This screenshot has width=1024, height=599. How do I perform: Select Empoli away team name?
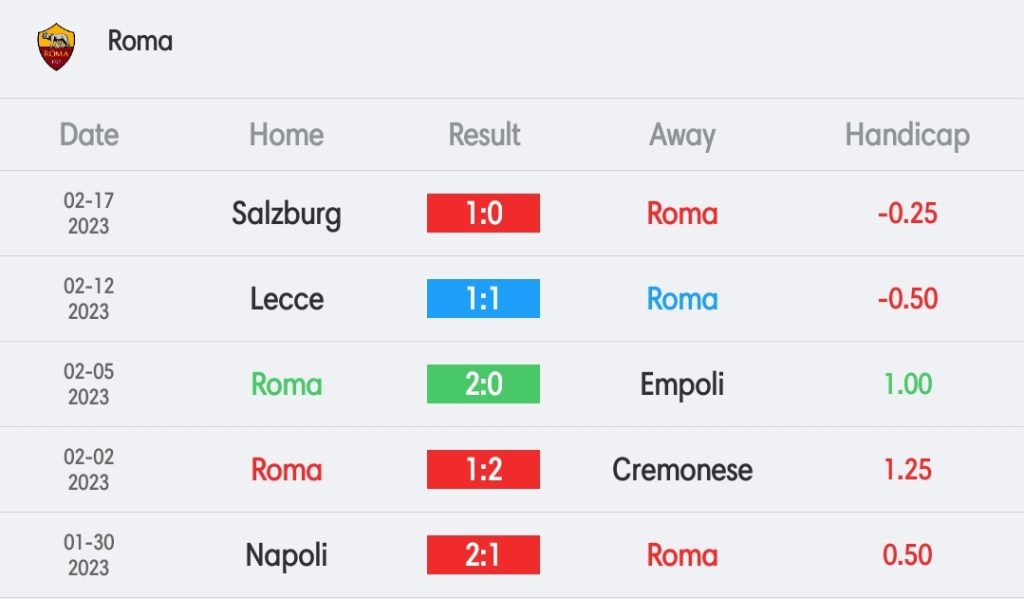pos(682,385)
